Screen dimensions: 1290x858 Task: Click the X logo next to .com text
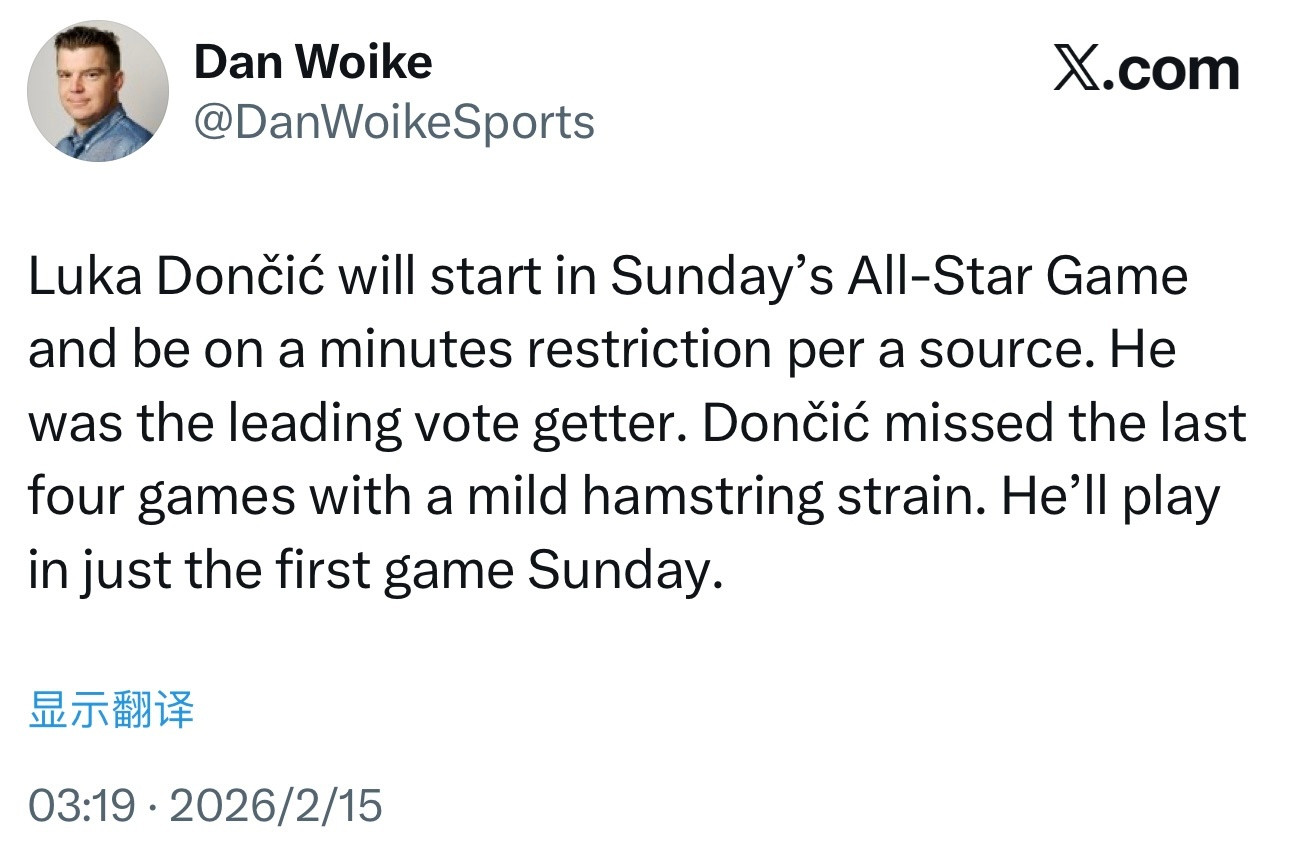click(x=1078, y=66)
